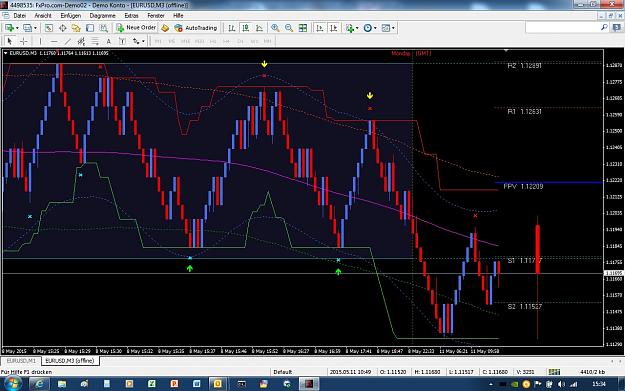Click the periodicity clock icon
Screen dimensions: 625x391
[x=368, y=28]
